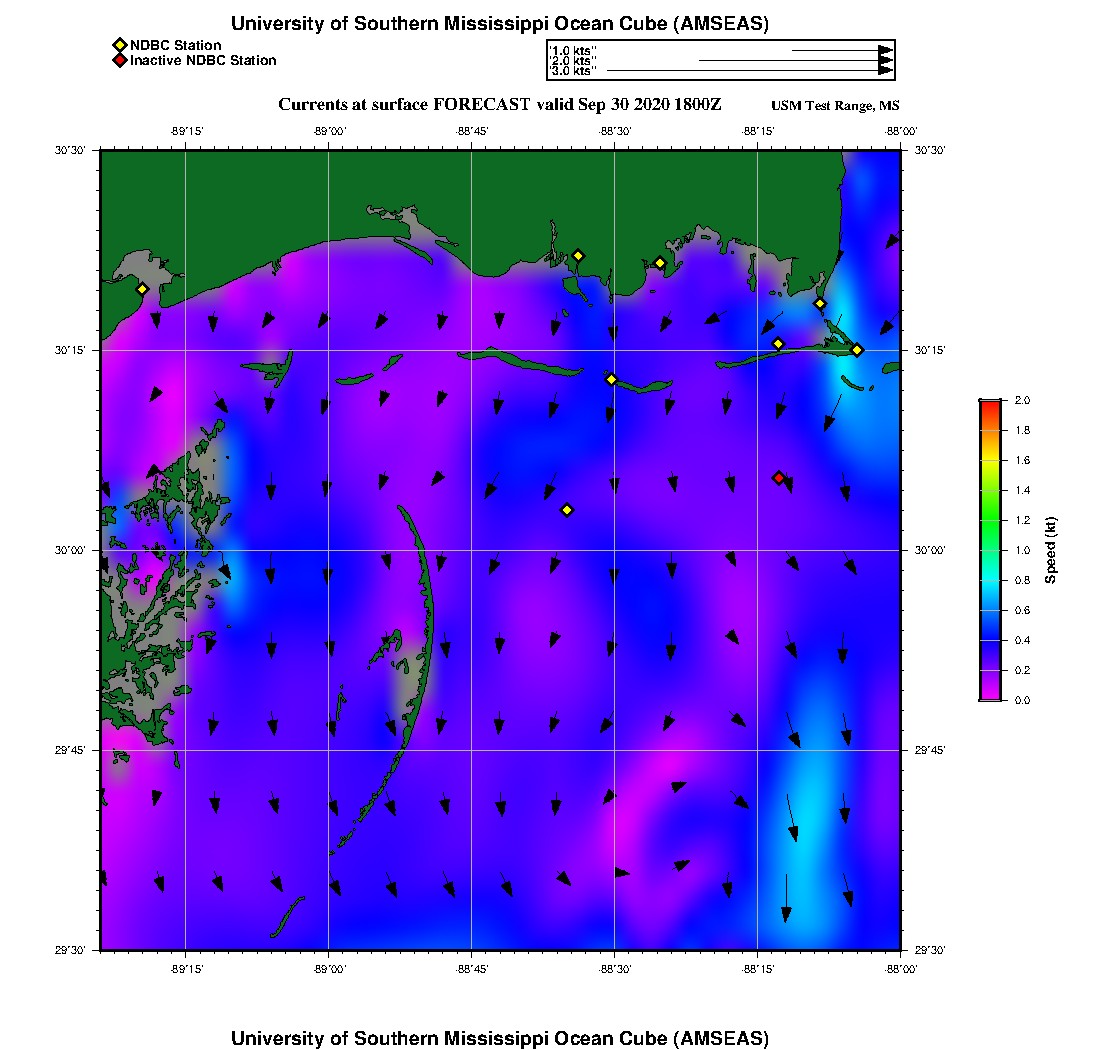Click the red Inactive NDBC Station legend diamond
The image size is (1100, 1050).
click(119, 61)
